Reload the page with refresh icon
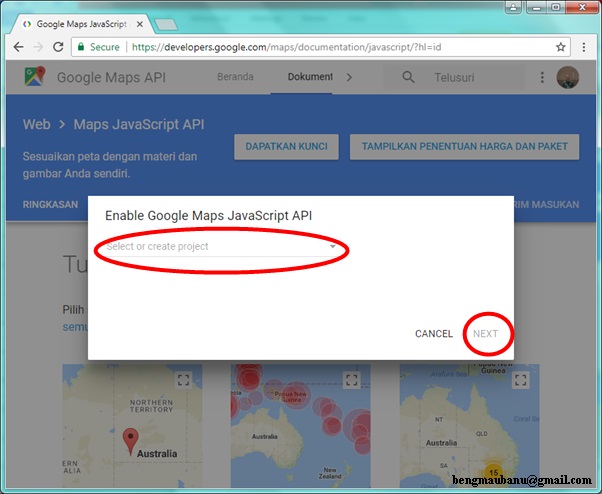602x494 pixels. [x=58, y=47]
